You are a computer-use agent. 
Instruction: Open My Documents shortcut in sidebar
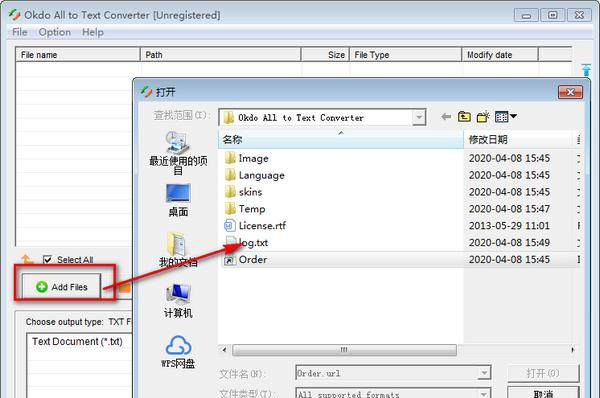point(178,250)
